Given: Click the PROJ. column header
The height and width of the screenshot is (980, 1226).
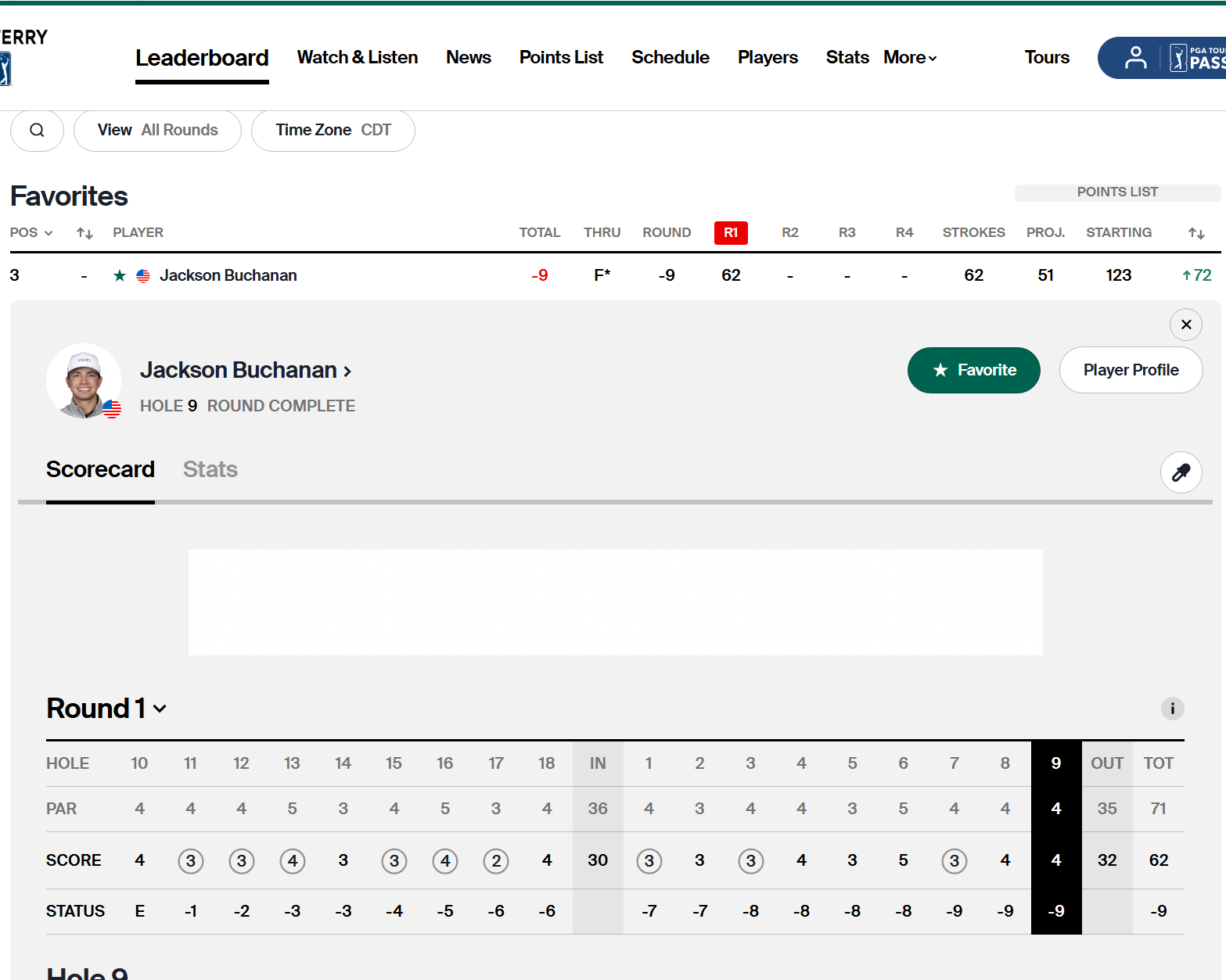Looking at the screenshot, I should tap(1045, 233).
